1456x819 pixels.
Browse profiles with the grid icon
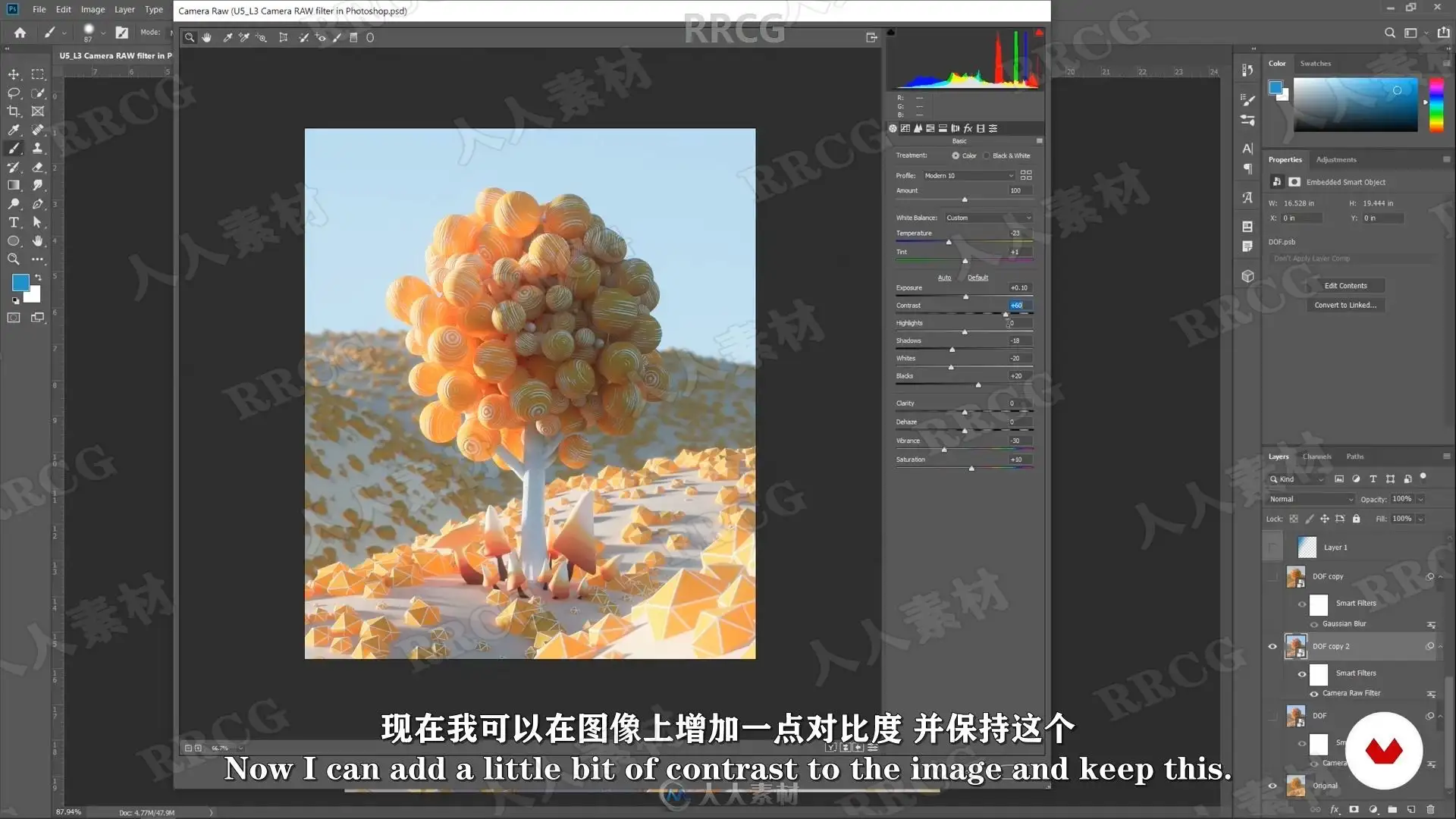[x=1026, y=175]
